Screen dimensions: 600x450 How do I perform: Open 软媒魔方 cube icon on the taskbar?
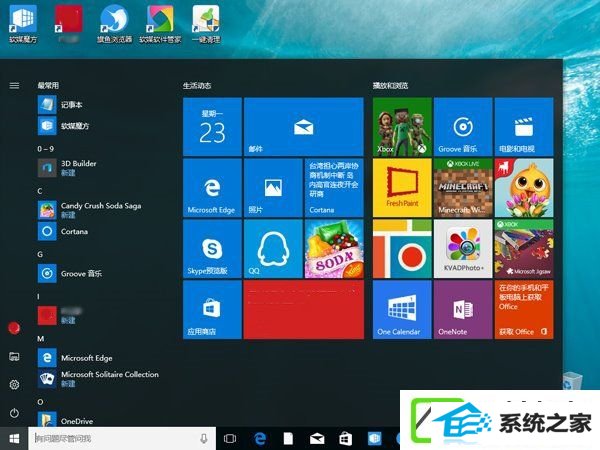point(374,439)
